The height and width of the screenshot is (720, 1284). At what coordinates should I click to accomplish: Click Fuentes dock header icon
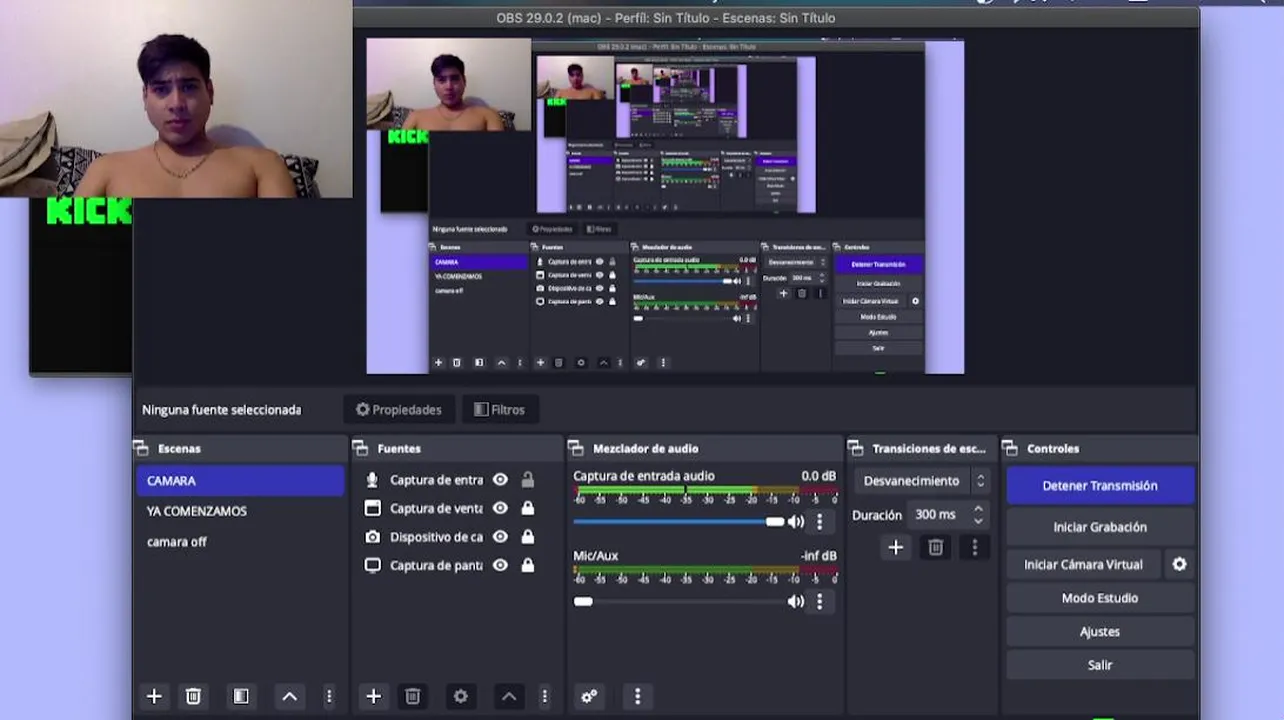pos(361,449)
